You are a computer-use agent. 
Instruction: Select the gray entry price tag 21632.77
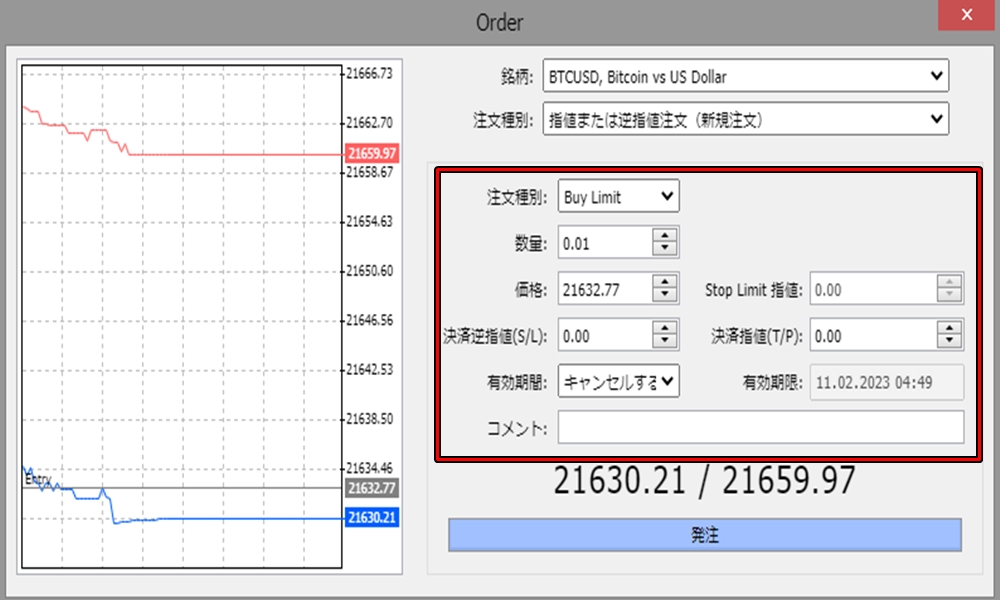coord(371,489)
